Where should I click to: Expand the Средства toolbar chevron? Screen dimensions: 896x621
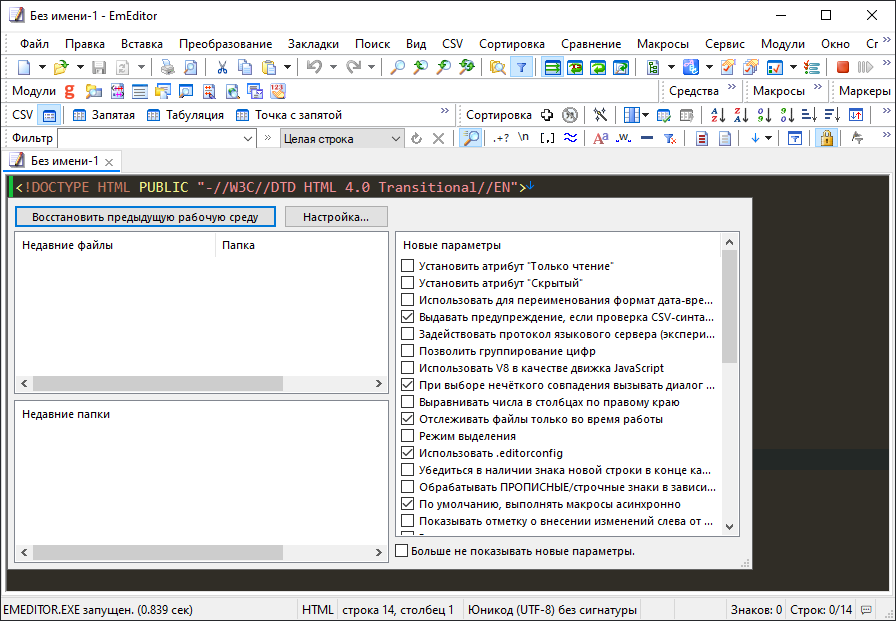coord(732,86)
